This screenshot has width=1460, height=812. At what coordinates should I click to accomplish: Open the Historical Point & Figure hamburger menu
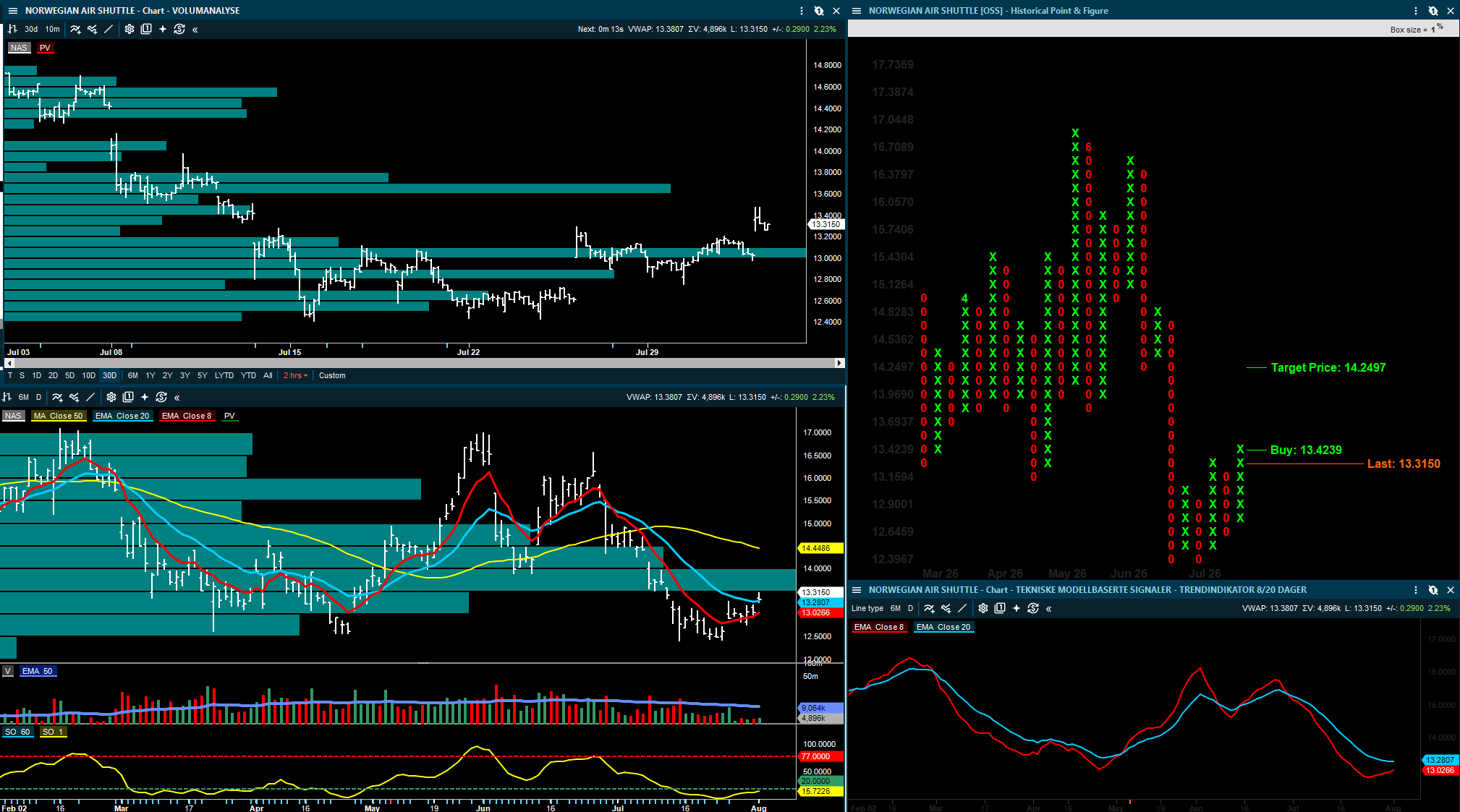tap(857, 11)
